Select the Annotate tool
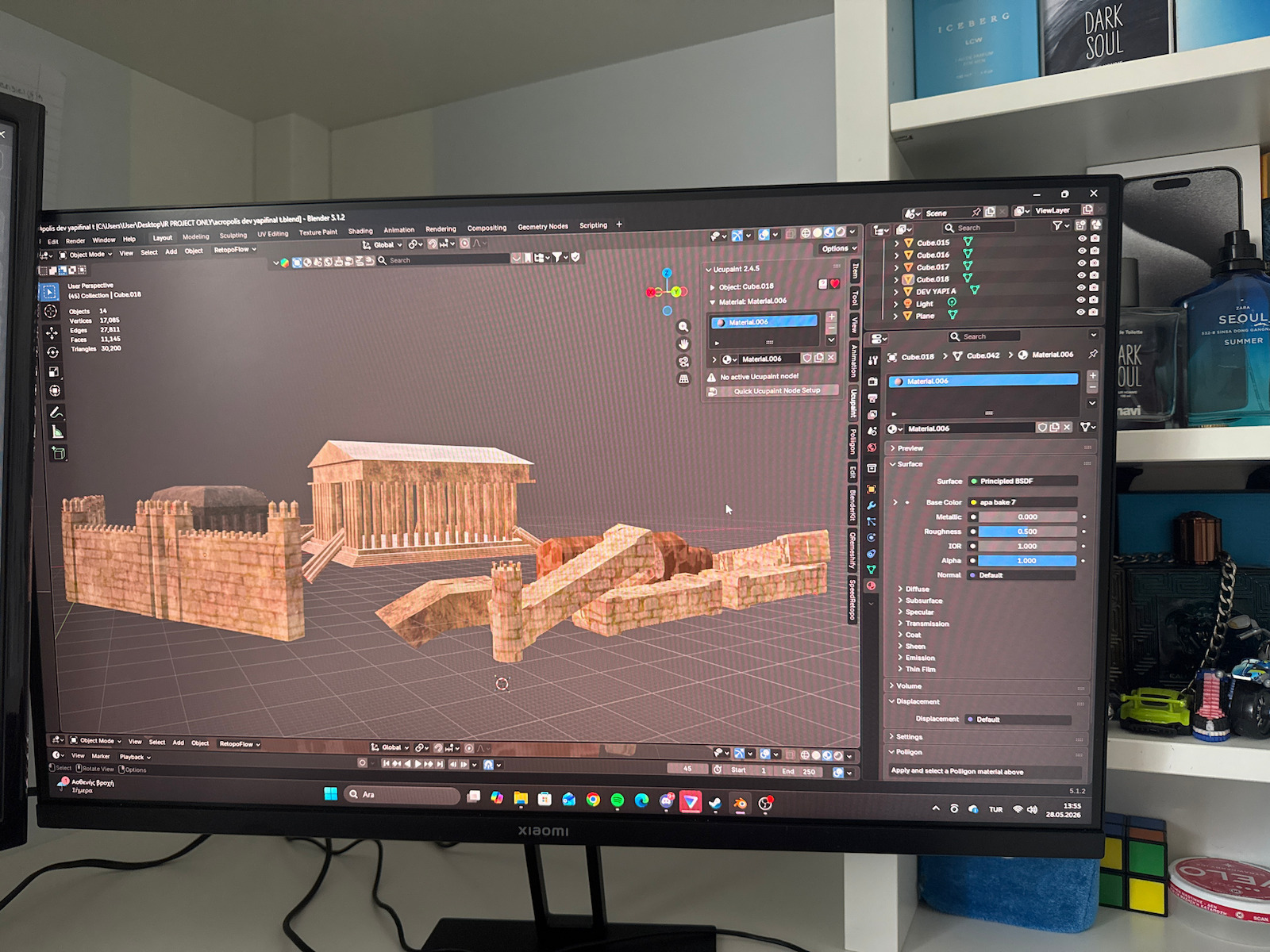This screenshot has width=1270, height=952. click(56, 413)
